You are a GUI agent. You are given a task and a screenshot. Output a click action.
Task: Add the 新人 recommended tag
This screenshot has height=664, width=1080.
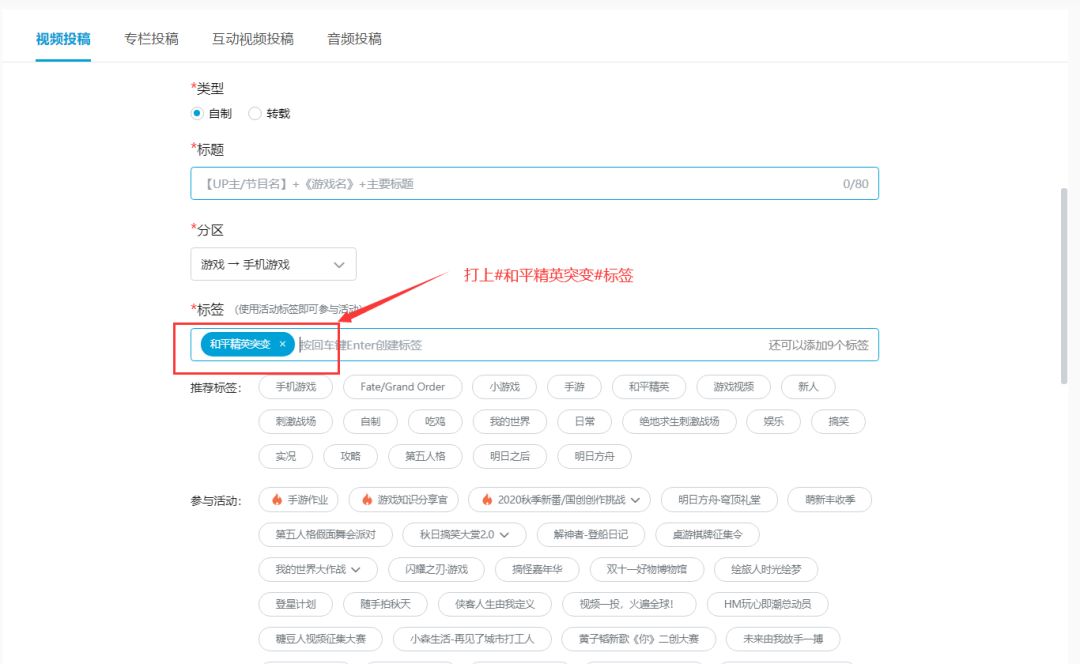pos(808,387)
